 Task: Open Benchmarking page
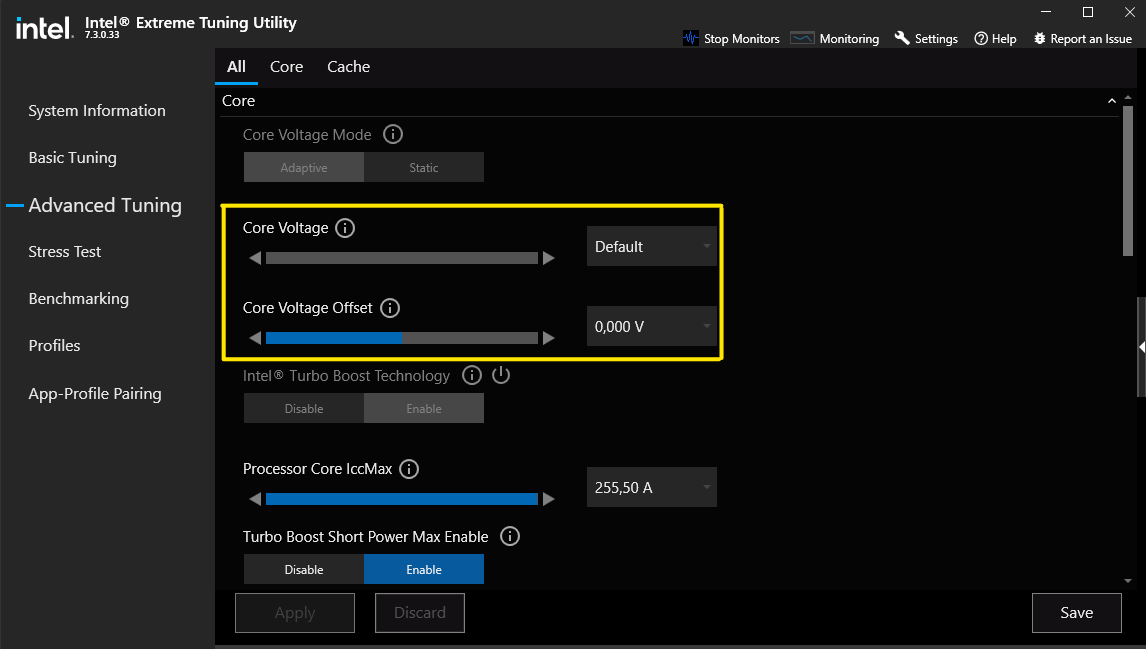(x=78, y=298)
